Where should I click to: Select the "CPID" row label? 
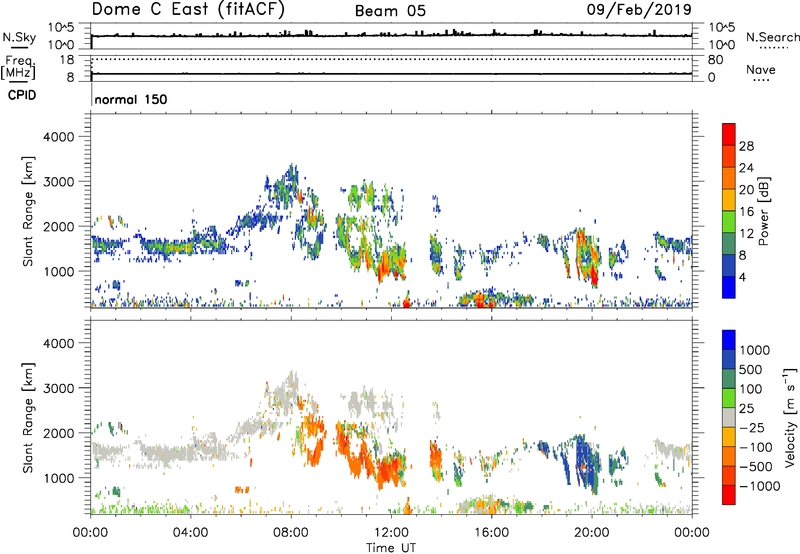(x=22, y=95)
